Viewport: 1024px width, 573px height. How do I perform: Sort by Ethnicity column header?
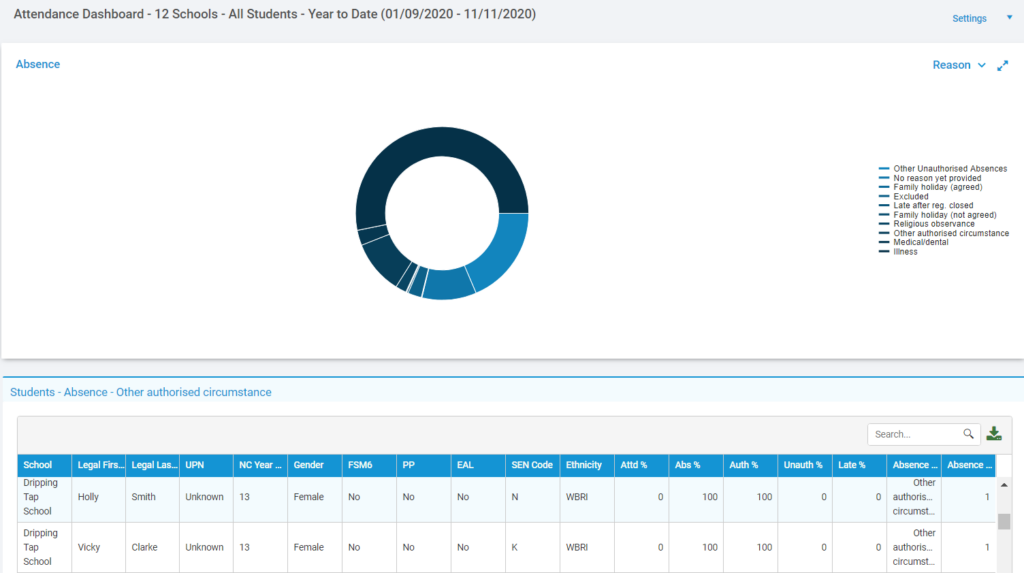pos(587,465)
